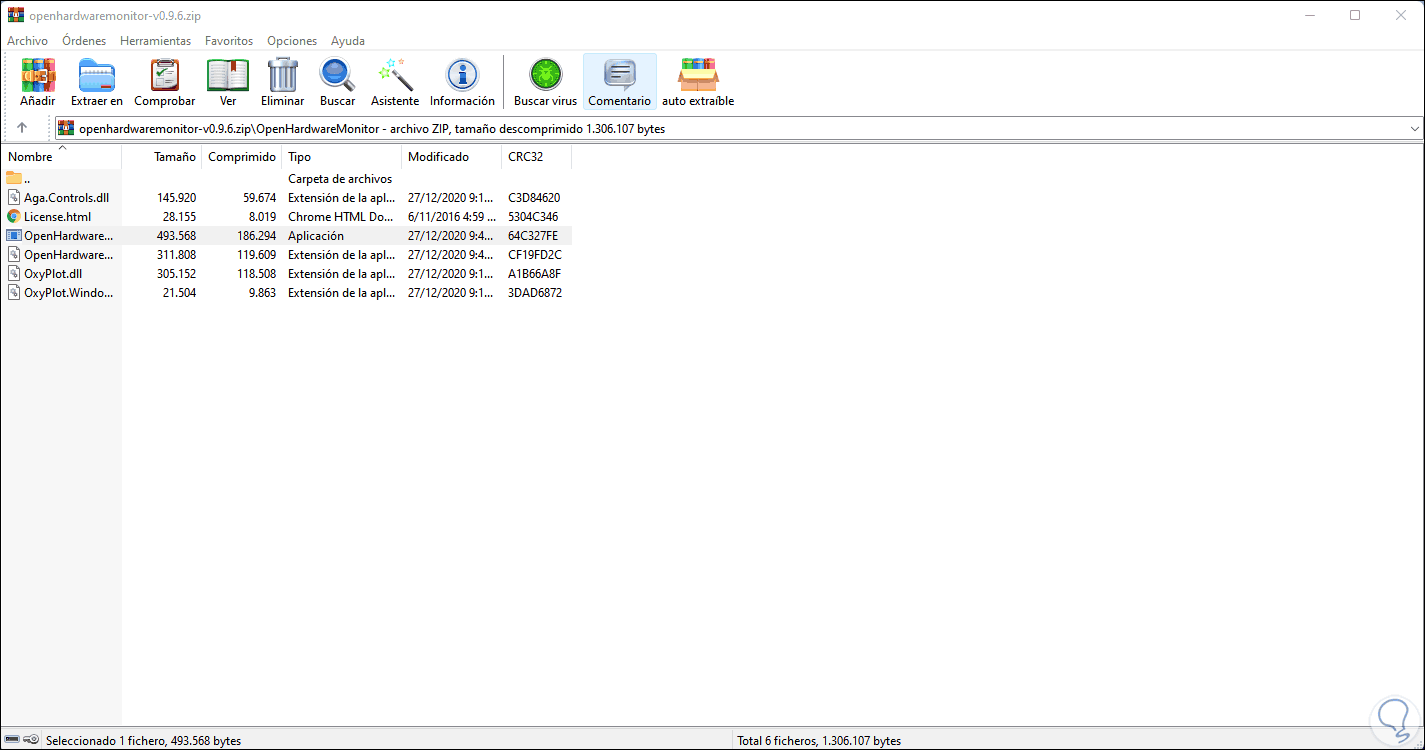Click the type cell "Chrome HTML Do..."

coord(342,217)
